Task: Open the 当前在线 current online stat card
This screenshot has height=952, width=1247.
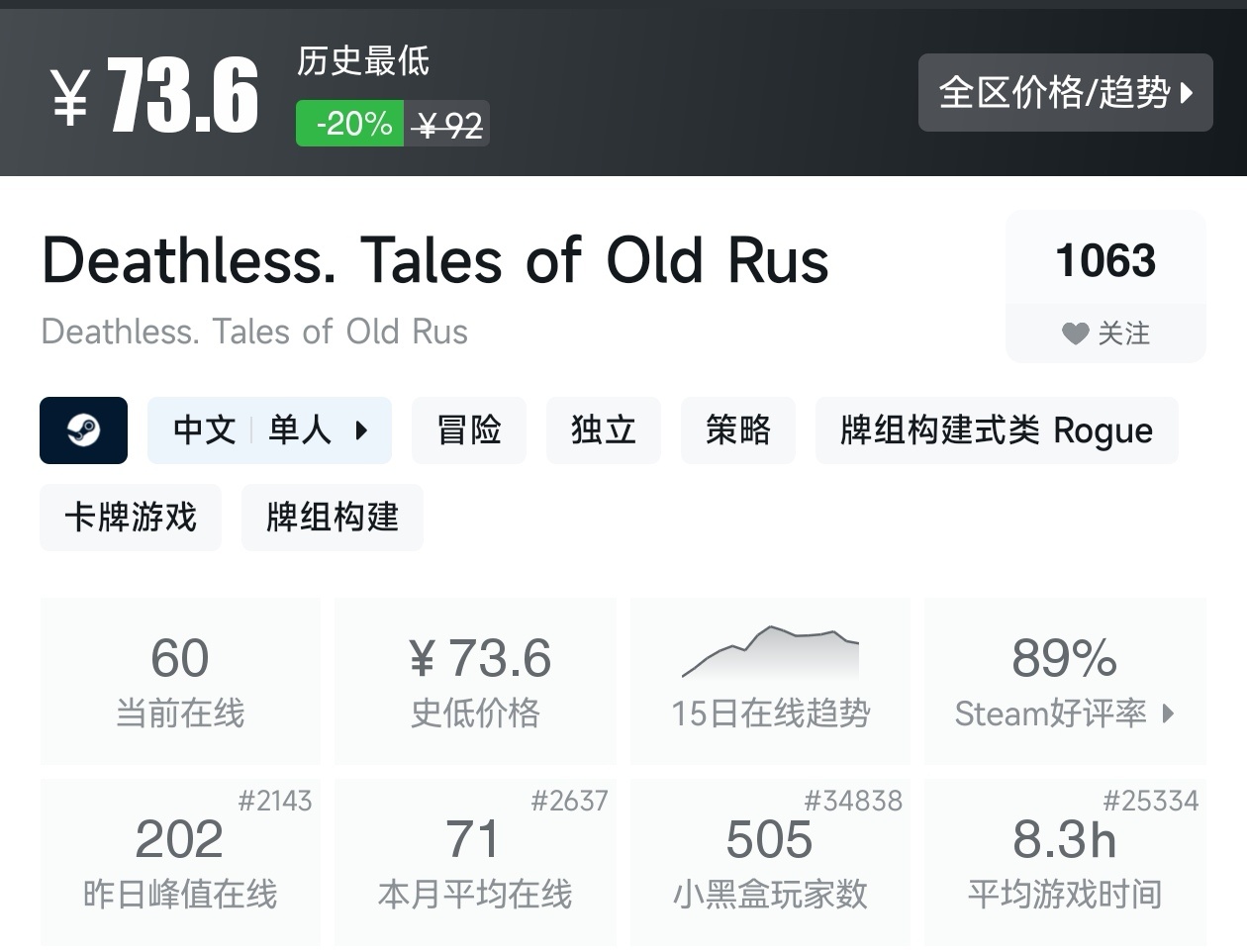Action: pyautogui.click(x=180, y=681)
